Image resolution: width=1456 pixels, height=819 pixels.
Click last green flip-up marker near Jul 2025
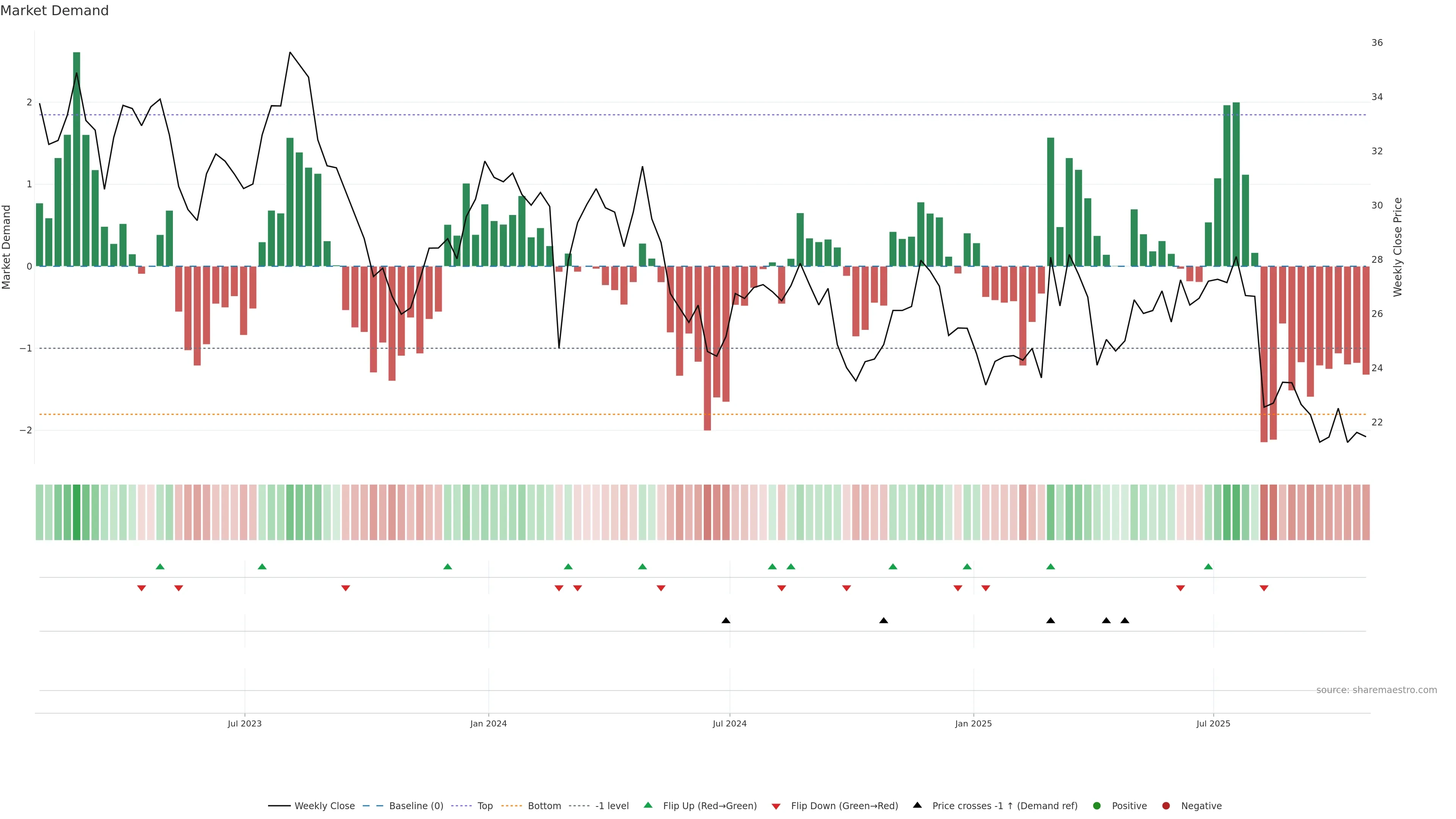(x=1208, y=566)
